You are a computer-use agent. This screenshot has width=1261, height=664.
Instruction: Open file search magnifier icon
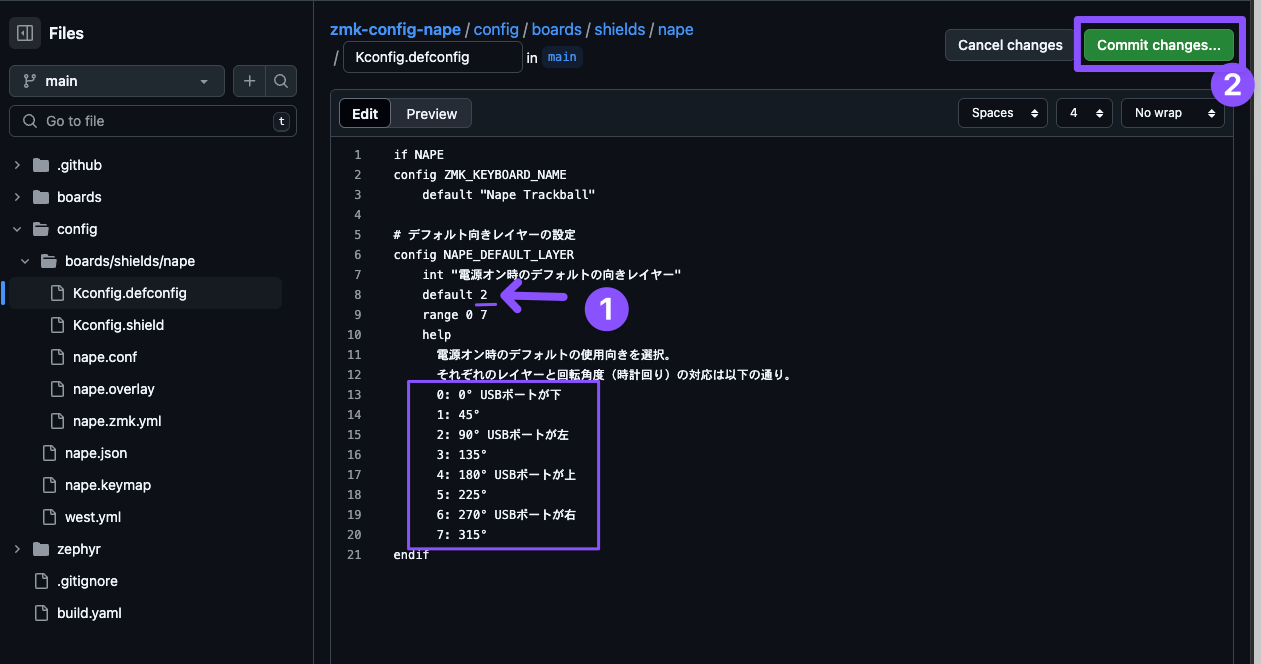(281, 81)
